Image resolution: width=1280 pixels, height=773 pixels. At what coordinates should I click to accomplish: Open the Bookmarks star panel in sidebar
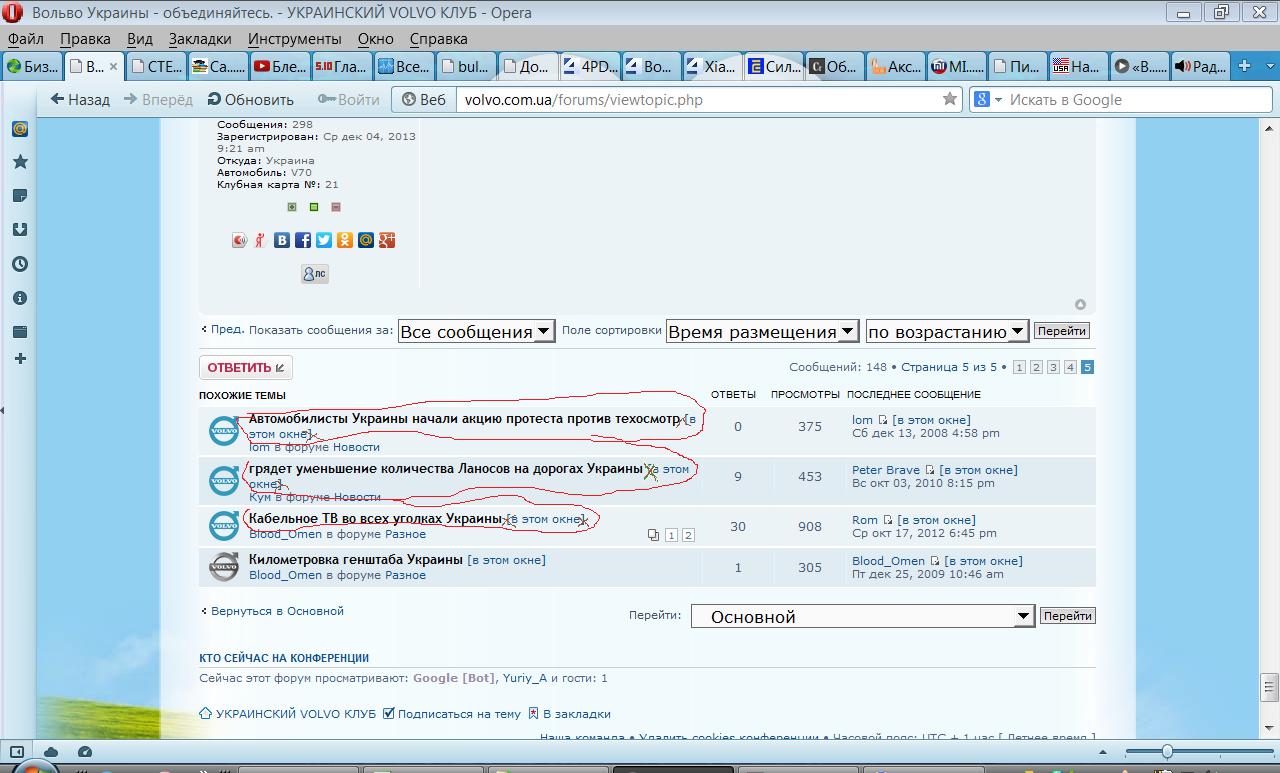click(x=19, y=162)
